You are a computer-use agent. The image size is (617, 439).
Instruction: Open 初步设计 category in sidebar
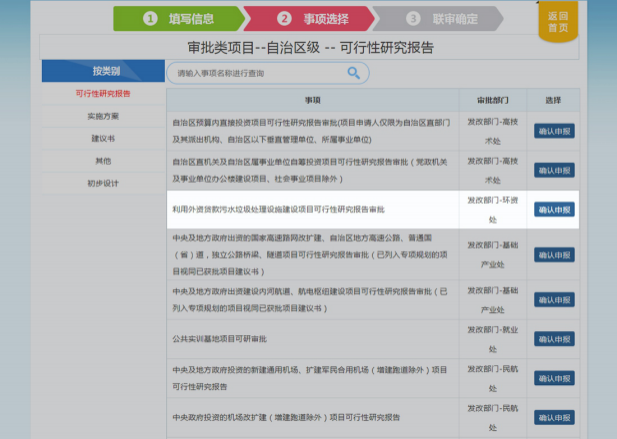point(103,183)
